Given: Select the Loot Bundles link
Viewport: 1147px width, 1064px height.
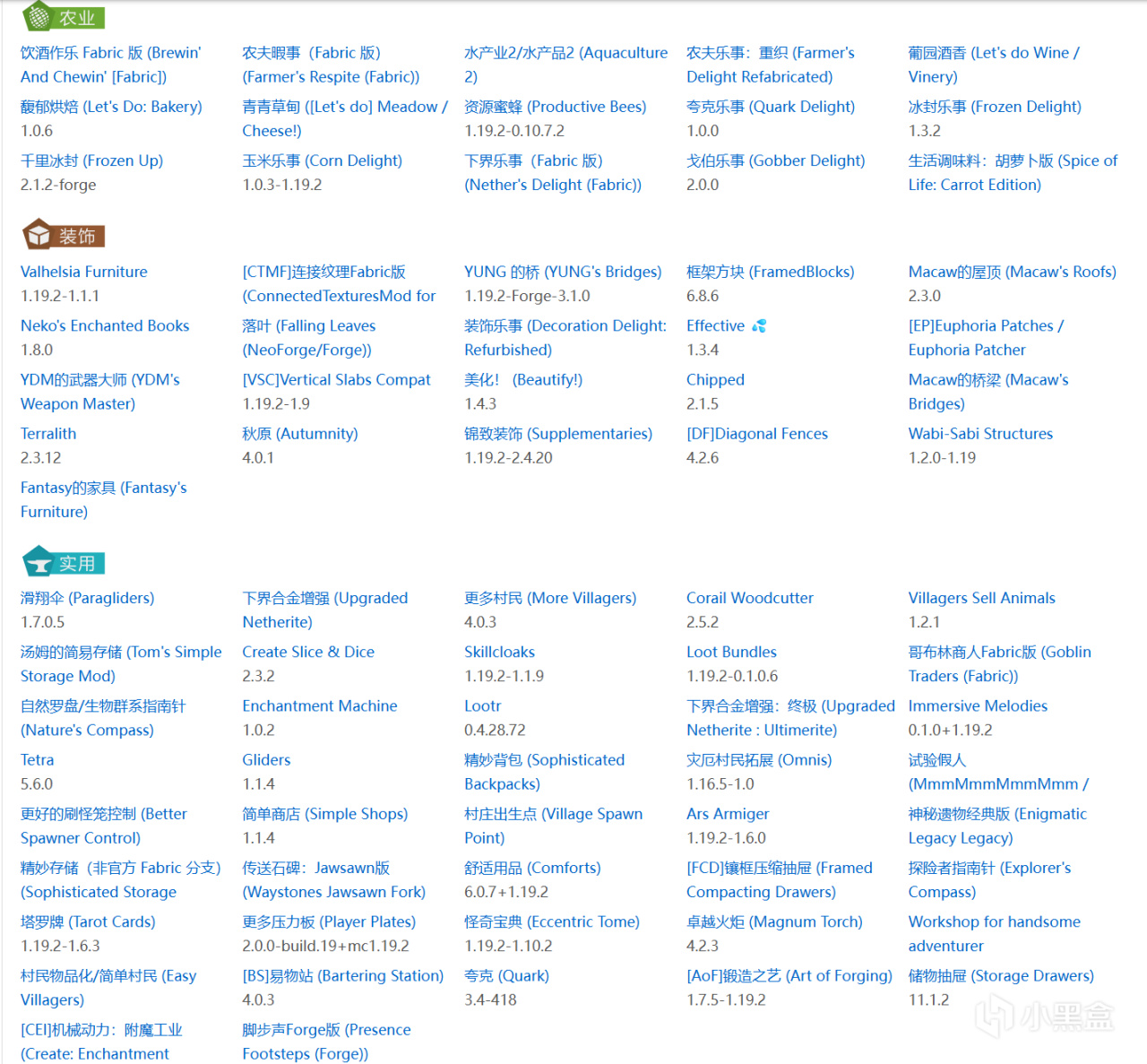Looking at the screenshot, I should pos(731,652).
